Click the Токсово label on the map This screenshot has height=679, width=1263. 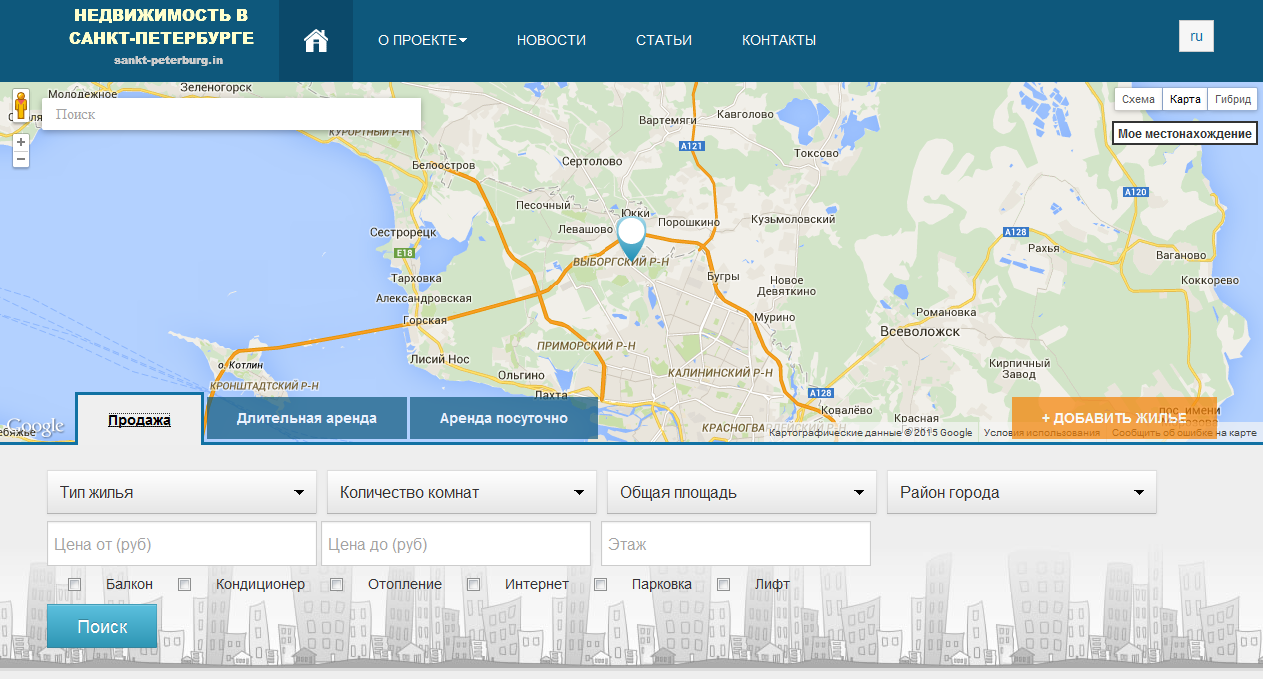(815, 153)
